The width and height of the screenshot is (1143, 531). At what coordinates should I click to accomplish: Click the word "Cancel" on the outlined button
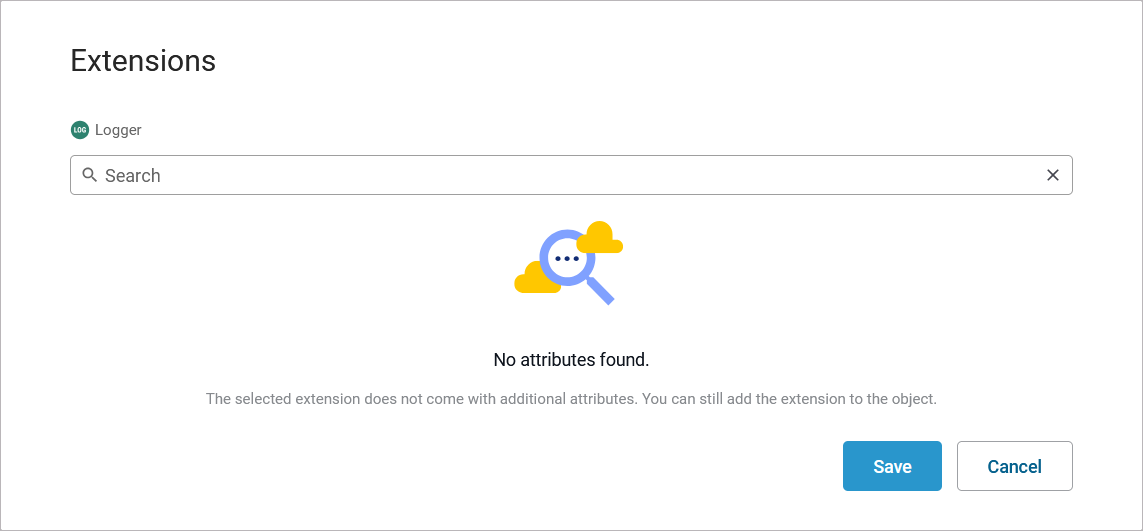click(1014, 467)
